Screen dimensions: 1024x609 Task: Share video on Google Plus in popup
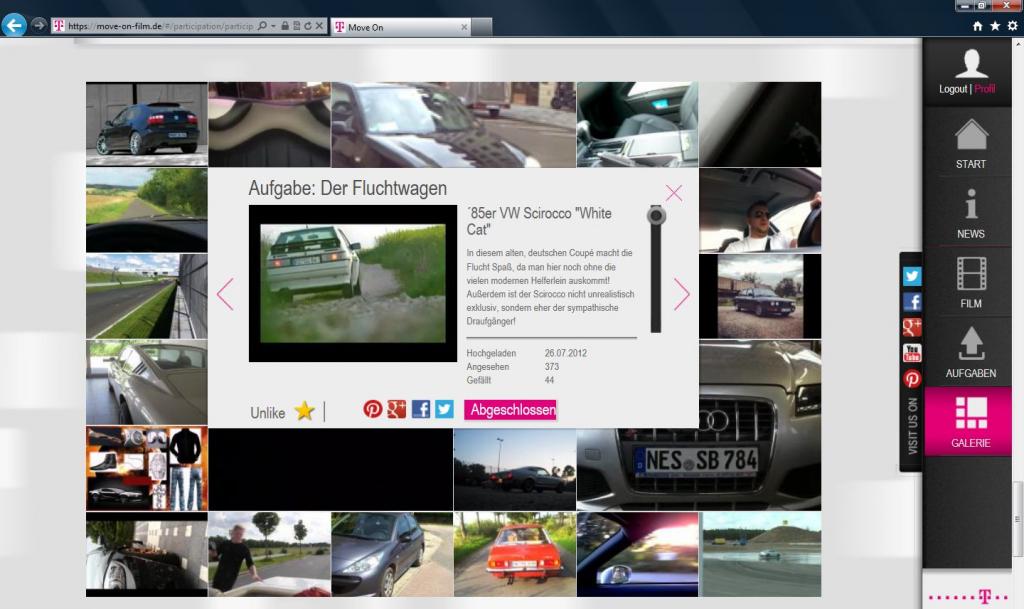[x=397, y=408]
